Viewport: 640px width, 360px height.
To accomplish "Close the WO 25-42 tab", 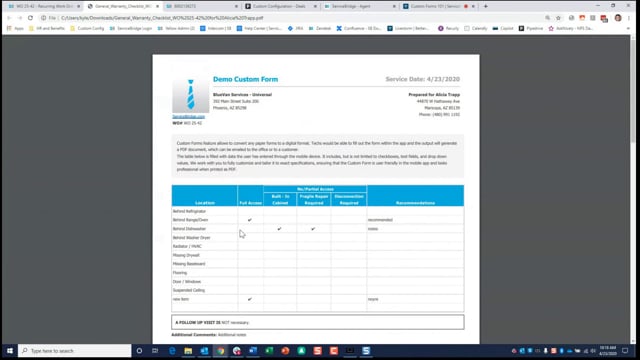I will pos(79,7).
